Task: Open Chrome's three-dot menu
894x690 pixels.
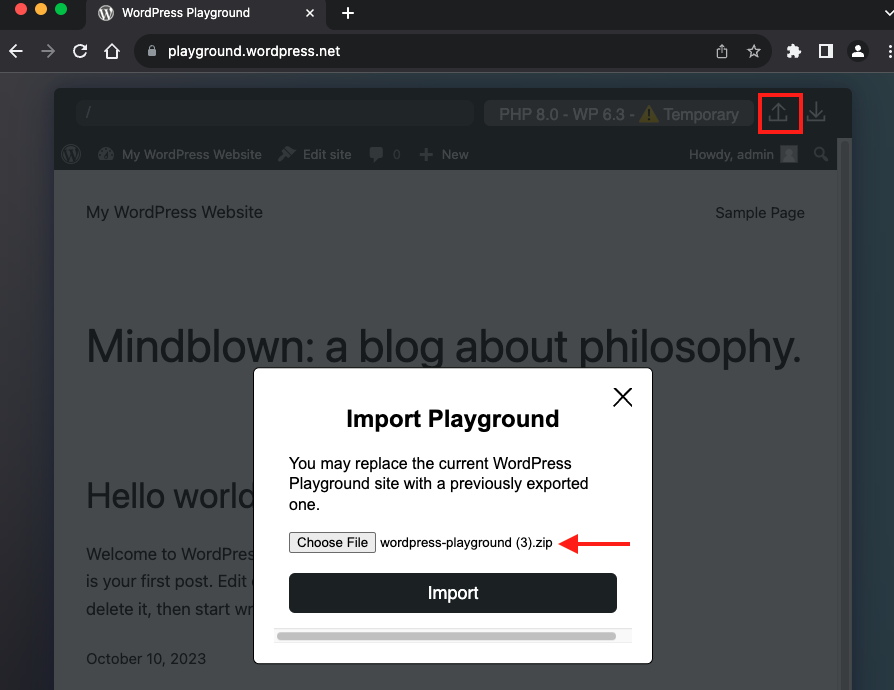Action: pyautogui.click(x=889, y=51)
